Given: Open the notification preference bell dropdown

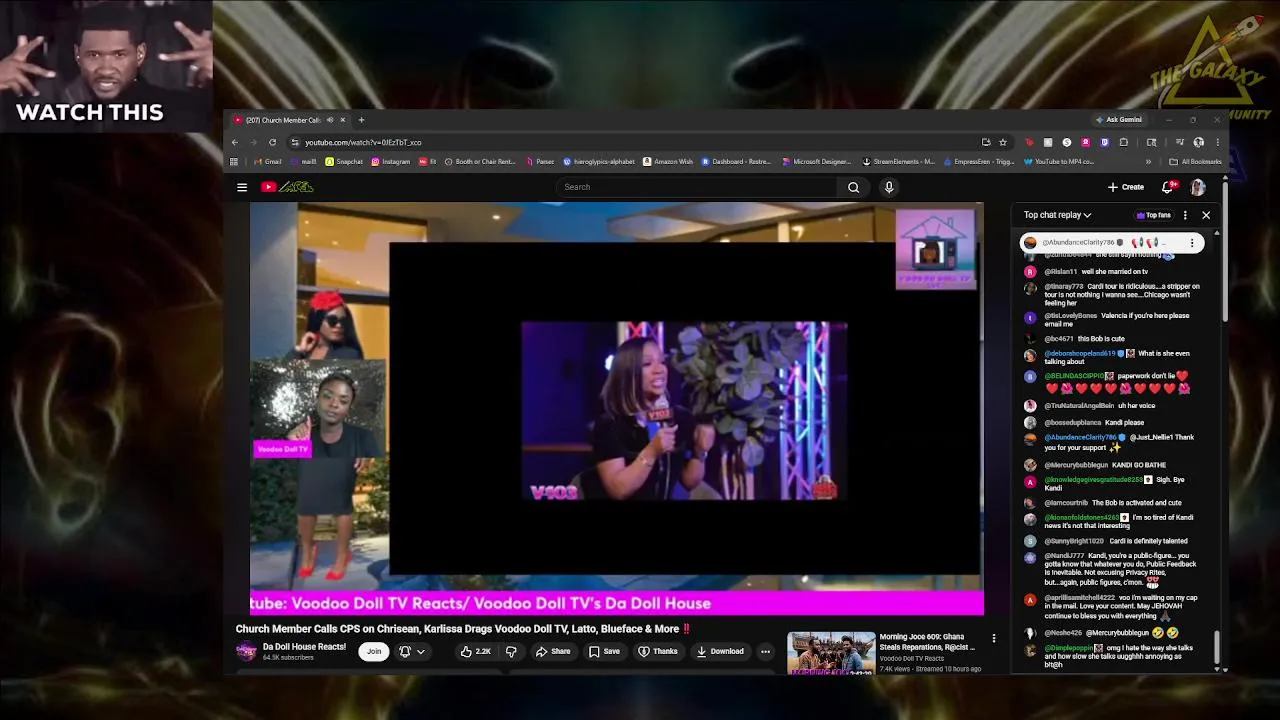Looking at the screenshot, I should 411,652.
